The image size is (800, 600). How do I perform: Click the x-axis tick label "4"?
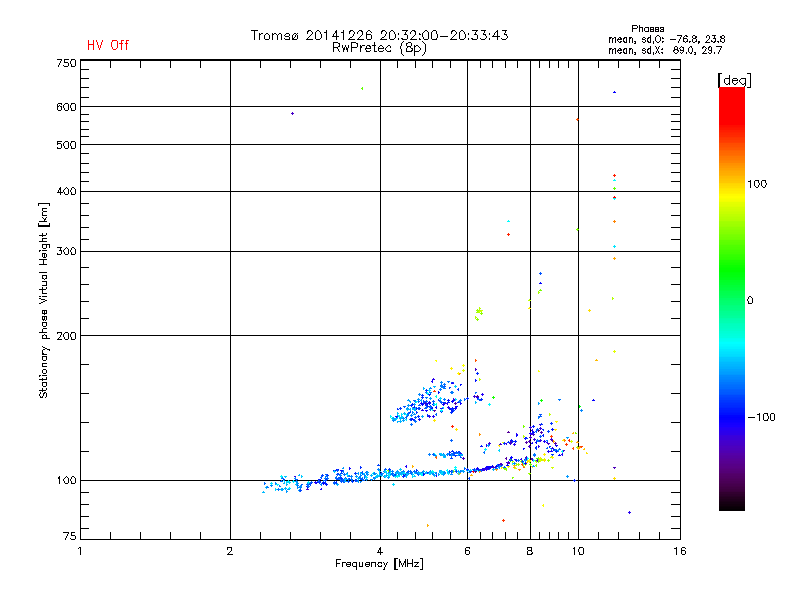tap(380, 551)
